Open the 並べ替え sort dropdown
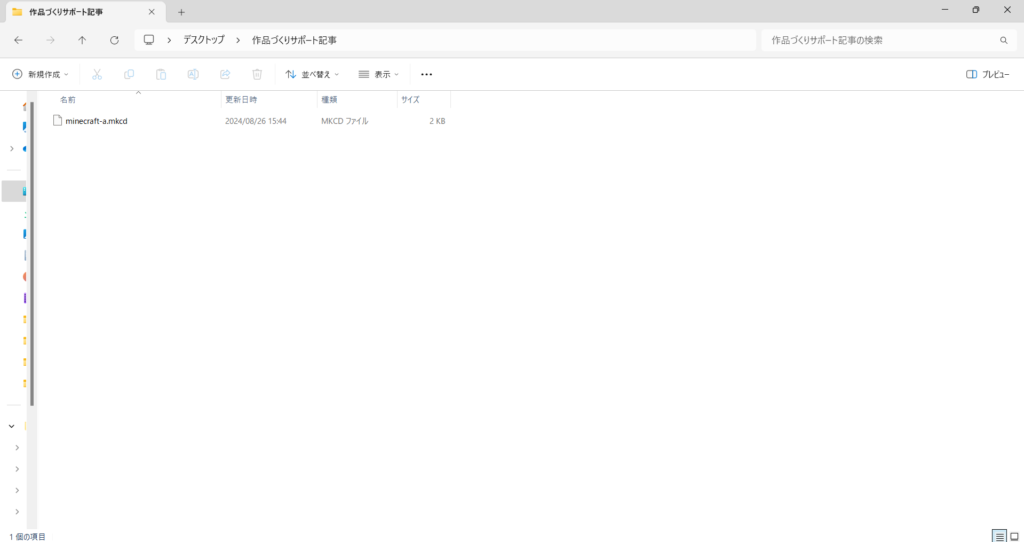The image size is (1024, 542). click(312, 74)
